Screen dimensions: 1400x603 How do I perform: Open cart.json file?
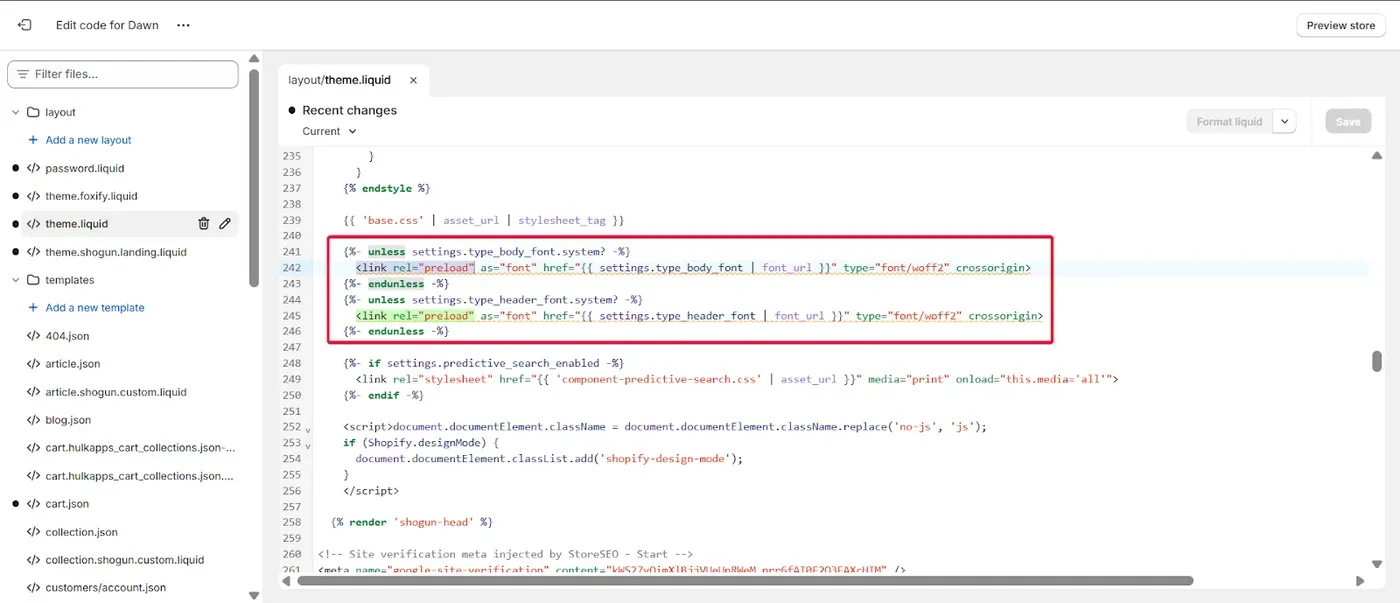point(67,504)
